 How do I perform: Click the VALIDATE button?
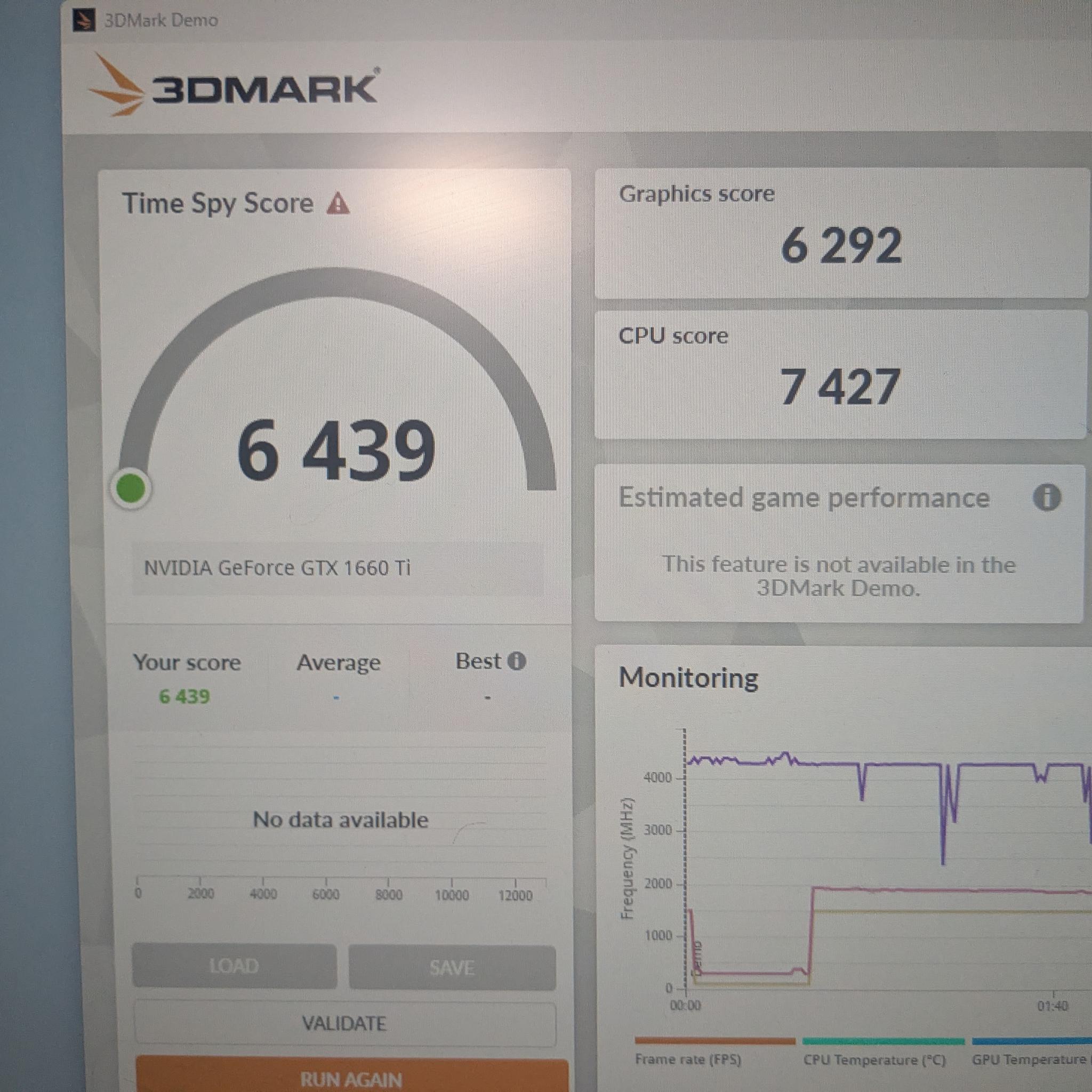coord(345,1023)
